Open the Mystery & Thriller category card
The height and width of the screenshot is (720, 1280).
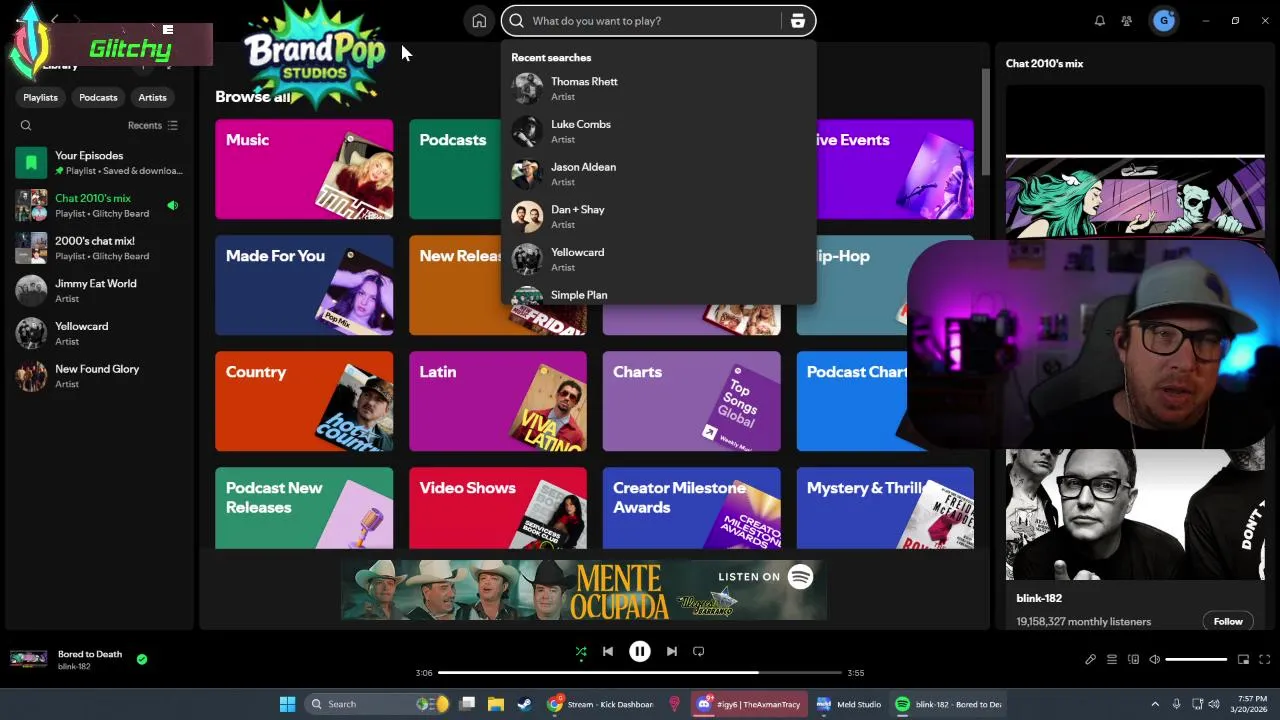885,508
